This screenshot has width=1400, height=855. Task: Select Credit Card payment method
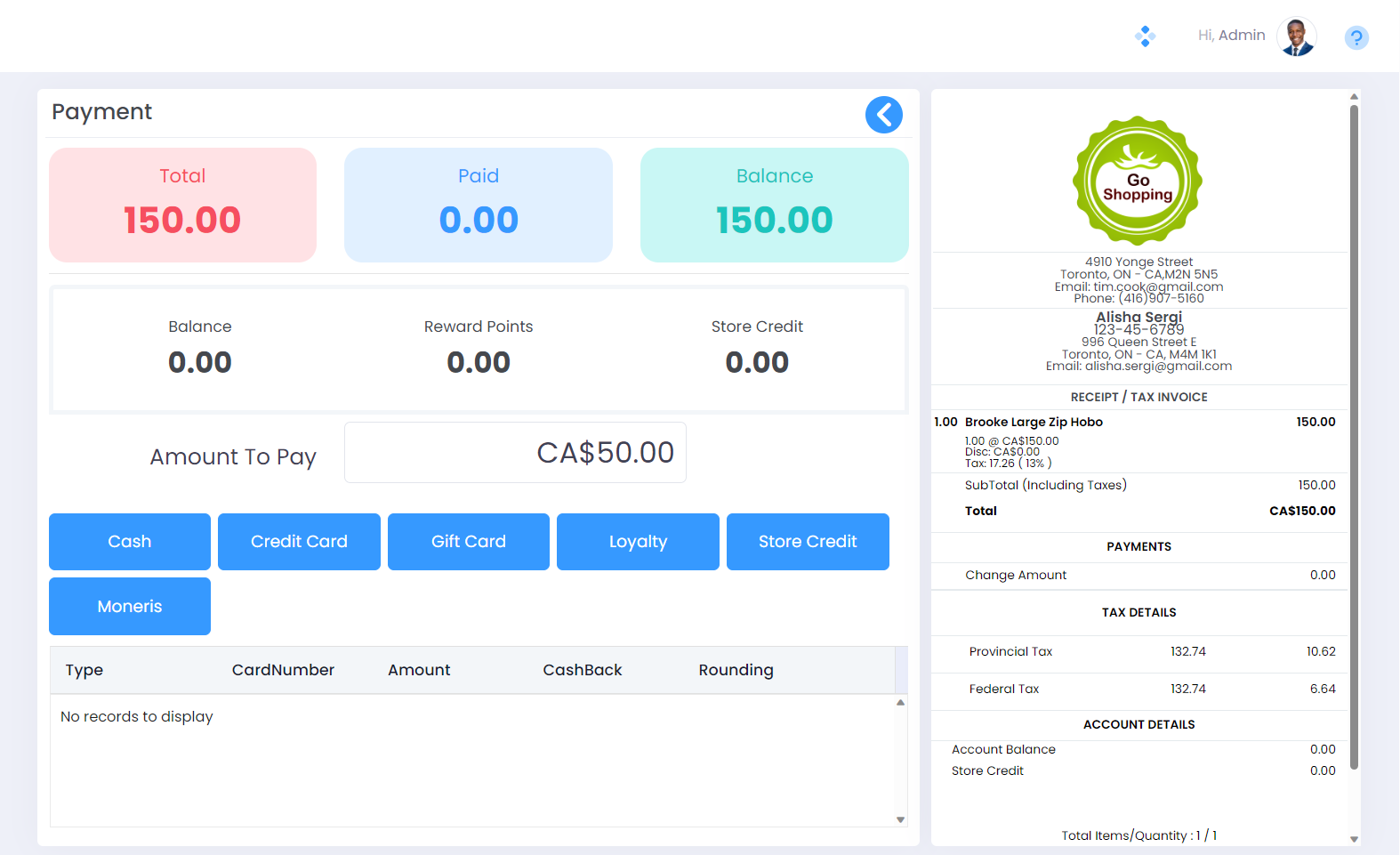point(299,542)
